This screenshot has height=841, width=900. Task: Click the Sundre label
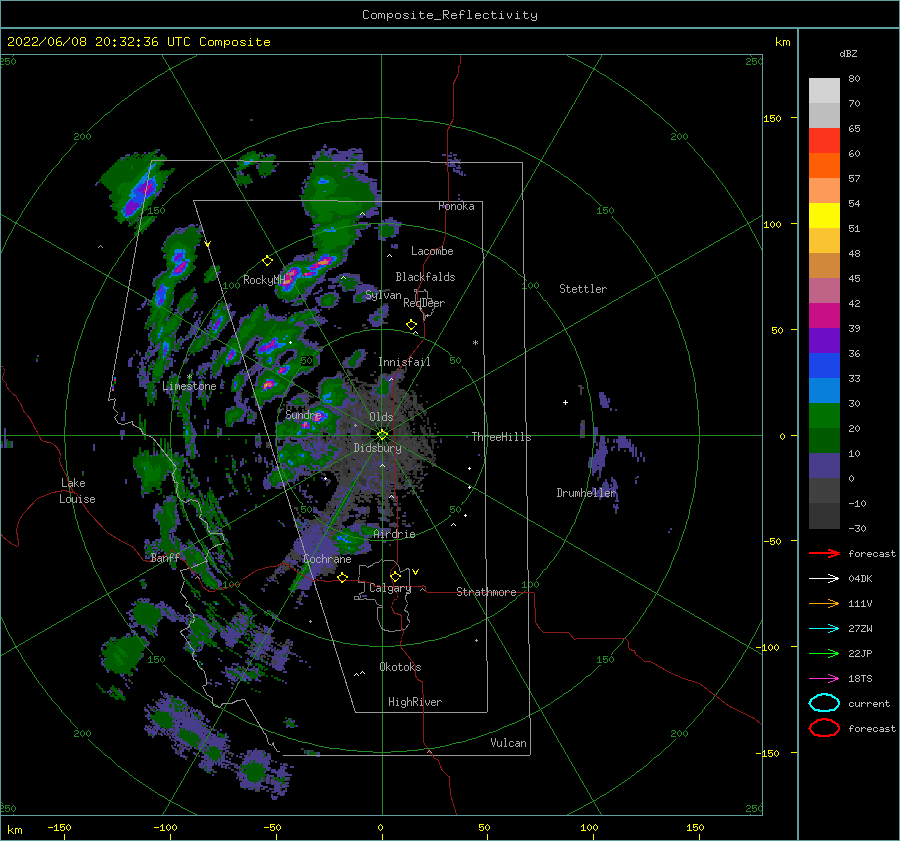303,414
